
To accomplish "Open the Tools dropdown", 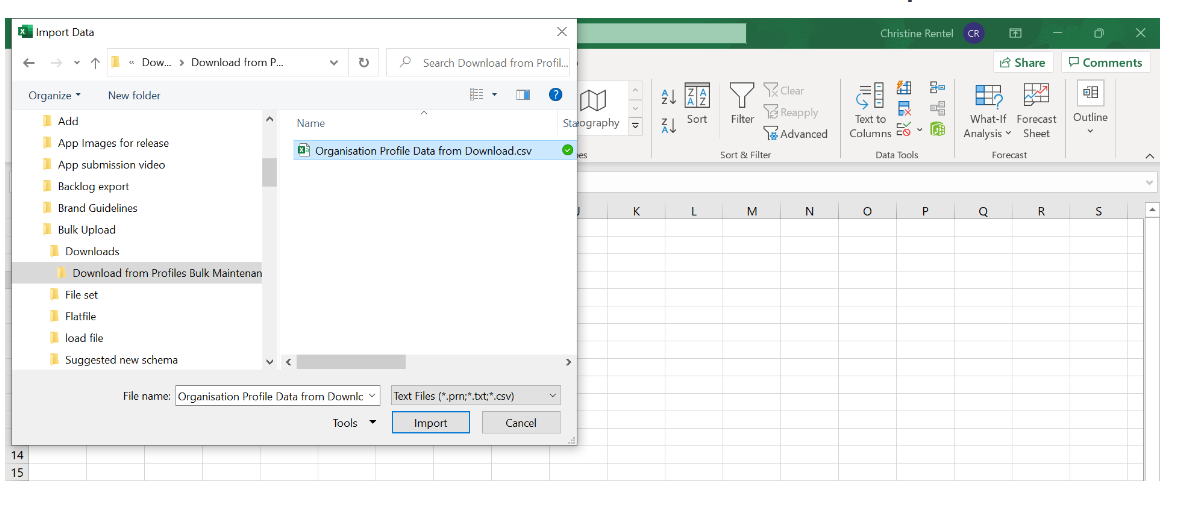I will point(354,423).
